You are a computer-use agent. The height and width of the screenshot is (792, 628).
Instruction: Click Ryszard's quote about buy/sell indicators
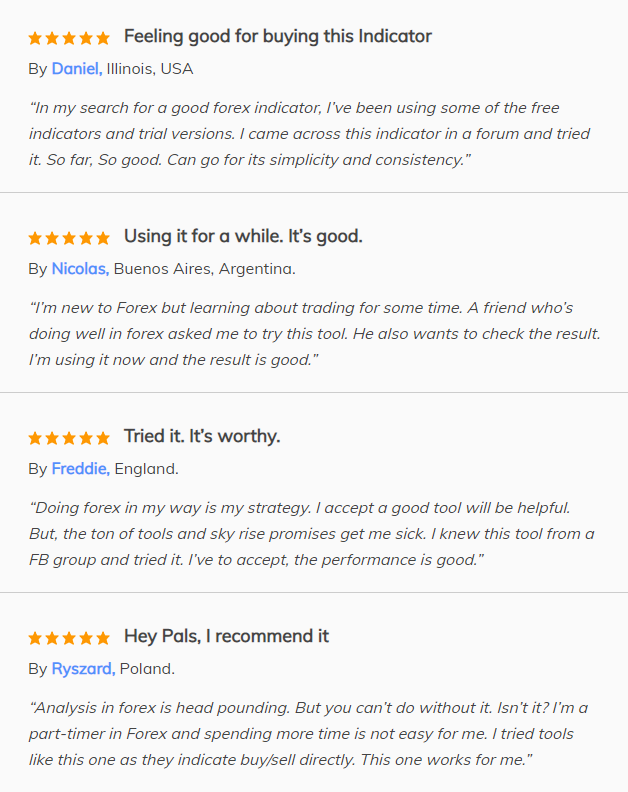tap(308, 734)
